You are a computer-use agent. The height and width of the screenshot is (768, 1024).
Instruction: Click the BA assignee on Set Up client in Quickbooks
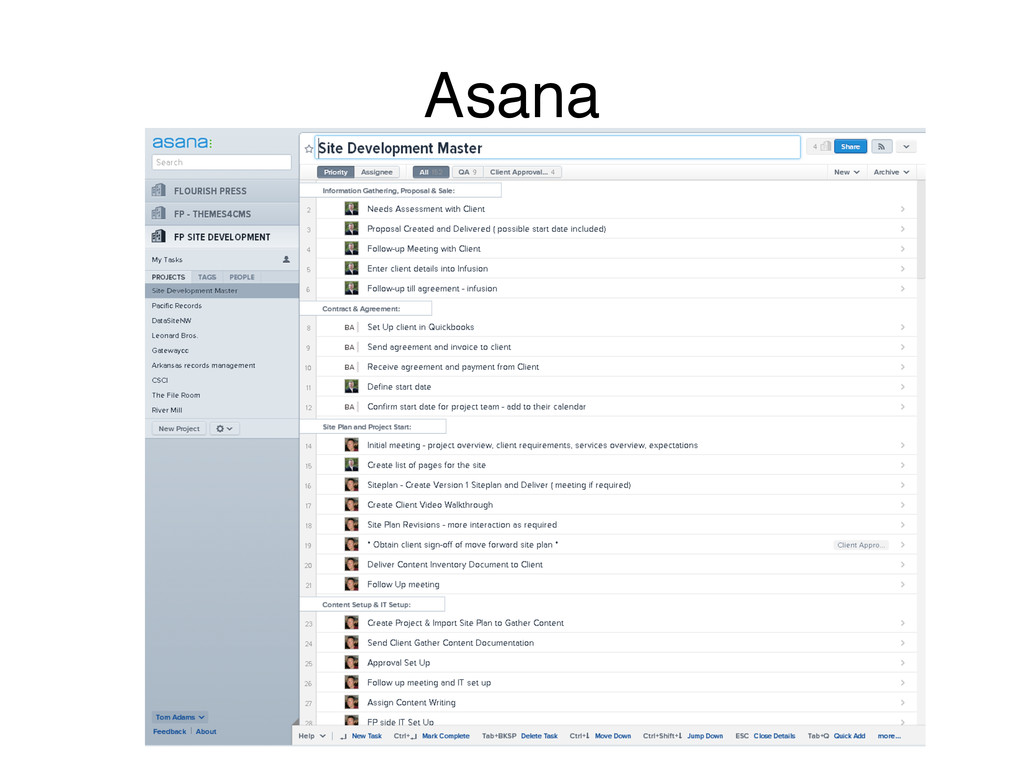coord(349,327)
